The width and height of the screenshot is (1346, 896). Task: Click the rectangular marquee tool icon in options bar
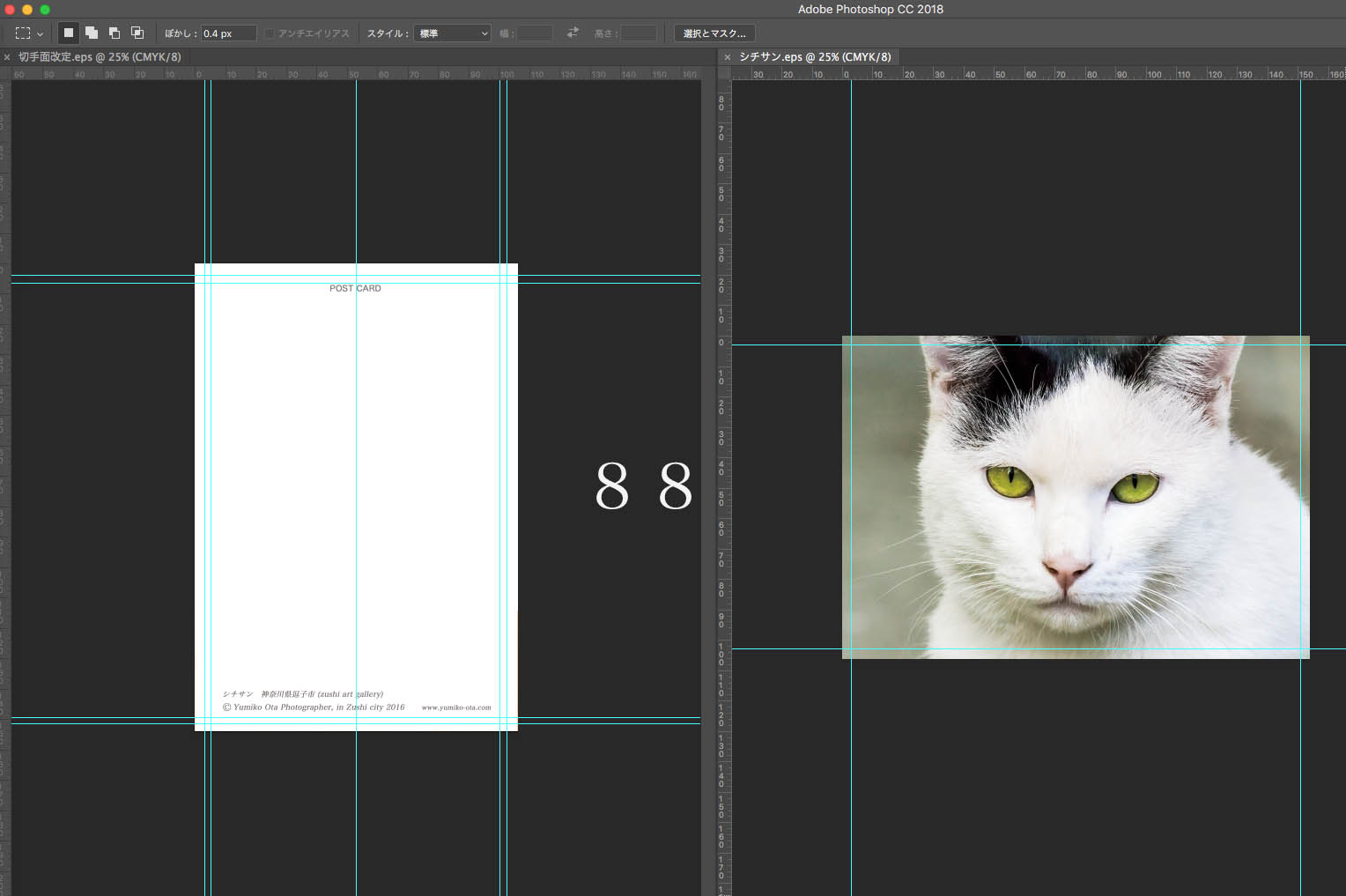(x=23, y=33)
